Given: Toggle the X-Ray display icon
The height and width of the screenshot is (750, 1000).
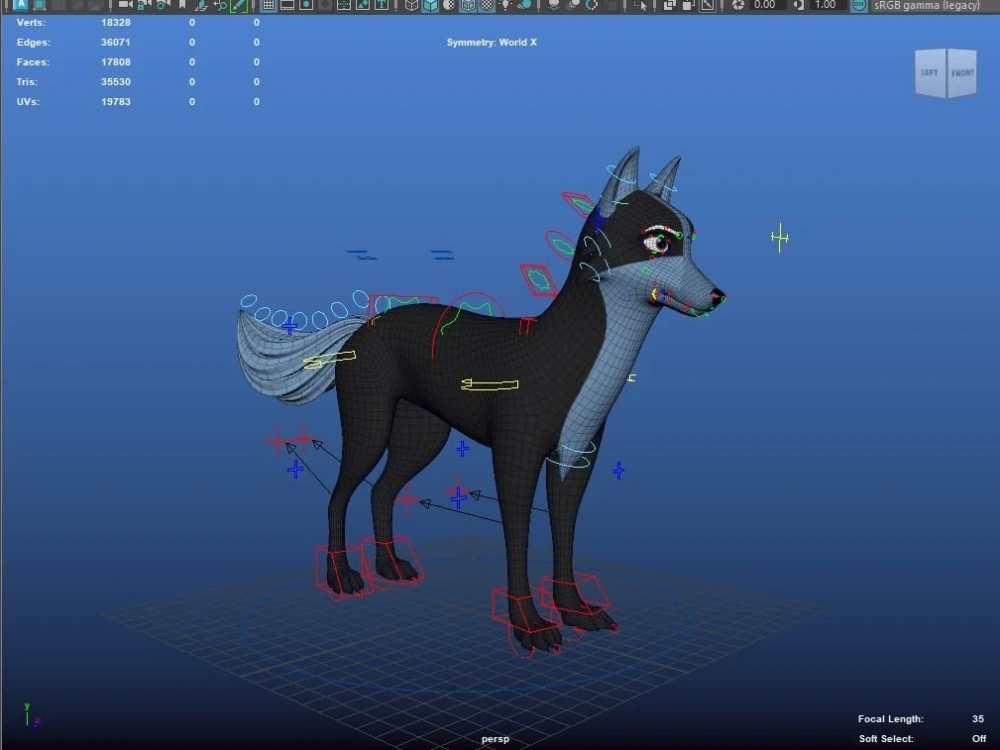Looking at the screenshot, I should point(670,4).
